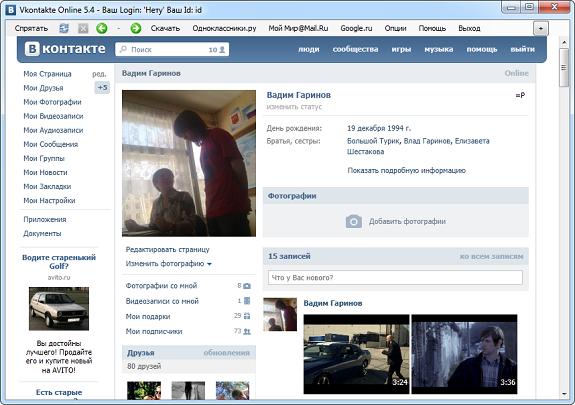Open the Опции menu
The image size is (575, 405).
pyautogui.click(x=395, y=28)
